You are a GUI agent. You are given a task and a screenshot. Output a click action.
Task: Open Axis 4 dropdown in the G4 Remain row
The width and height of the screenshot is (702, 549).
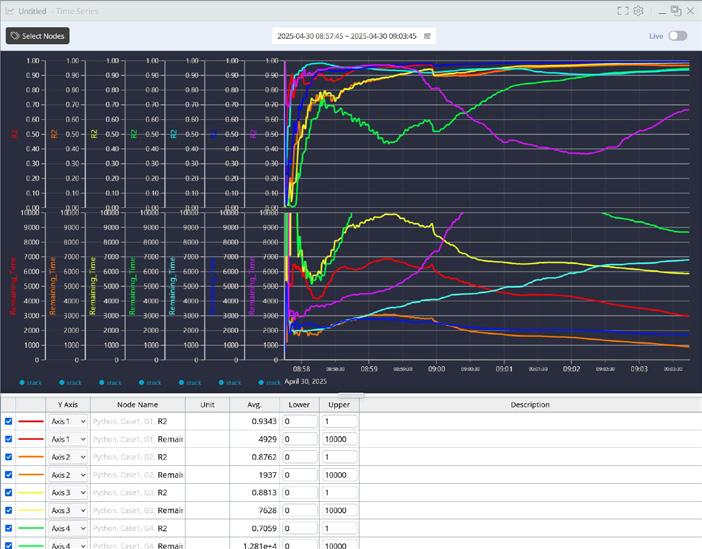click(x=68, y=545)
